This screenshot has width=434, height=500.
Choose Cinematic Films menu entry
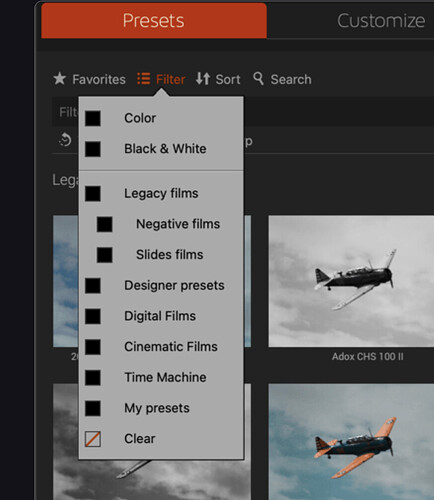(171, 347)
